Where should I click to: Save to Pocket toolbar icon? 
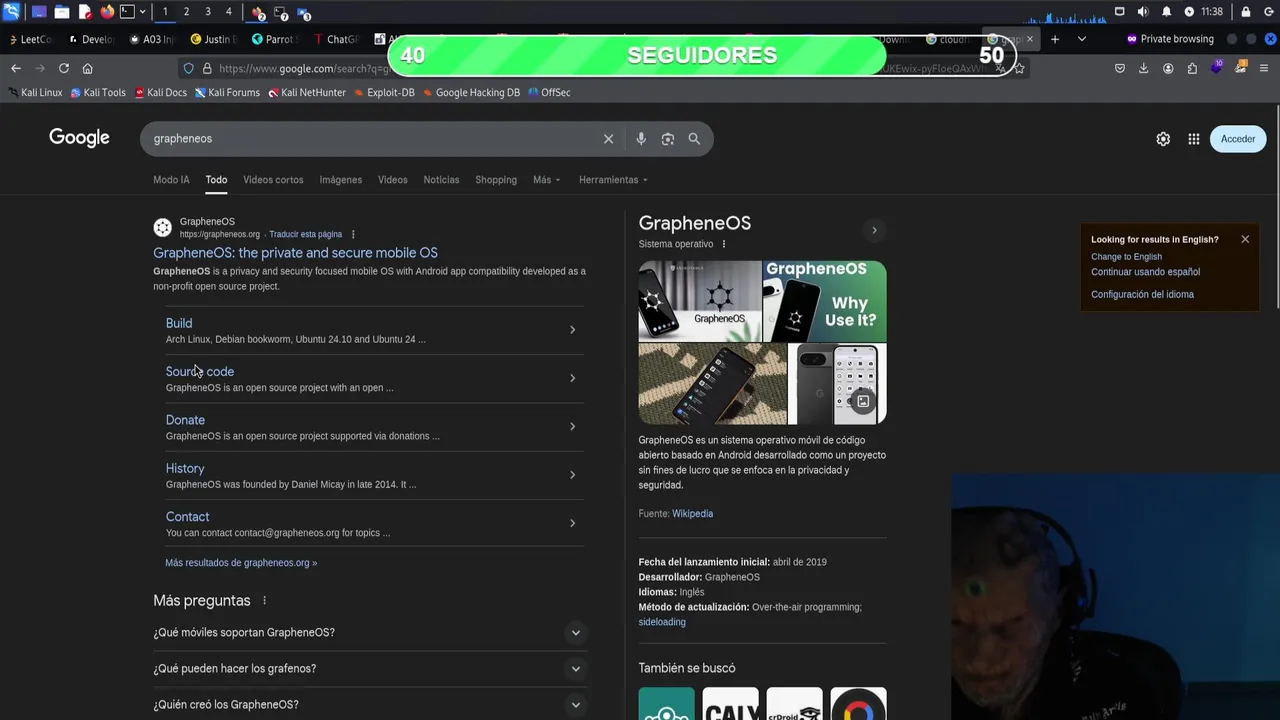pos(1120,68)
